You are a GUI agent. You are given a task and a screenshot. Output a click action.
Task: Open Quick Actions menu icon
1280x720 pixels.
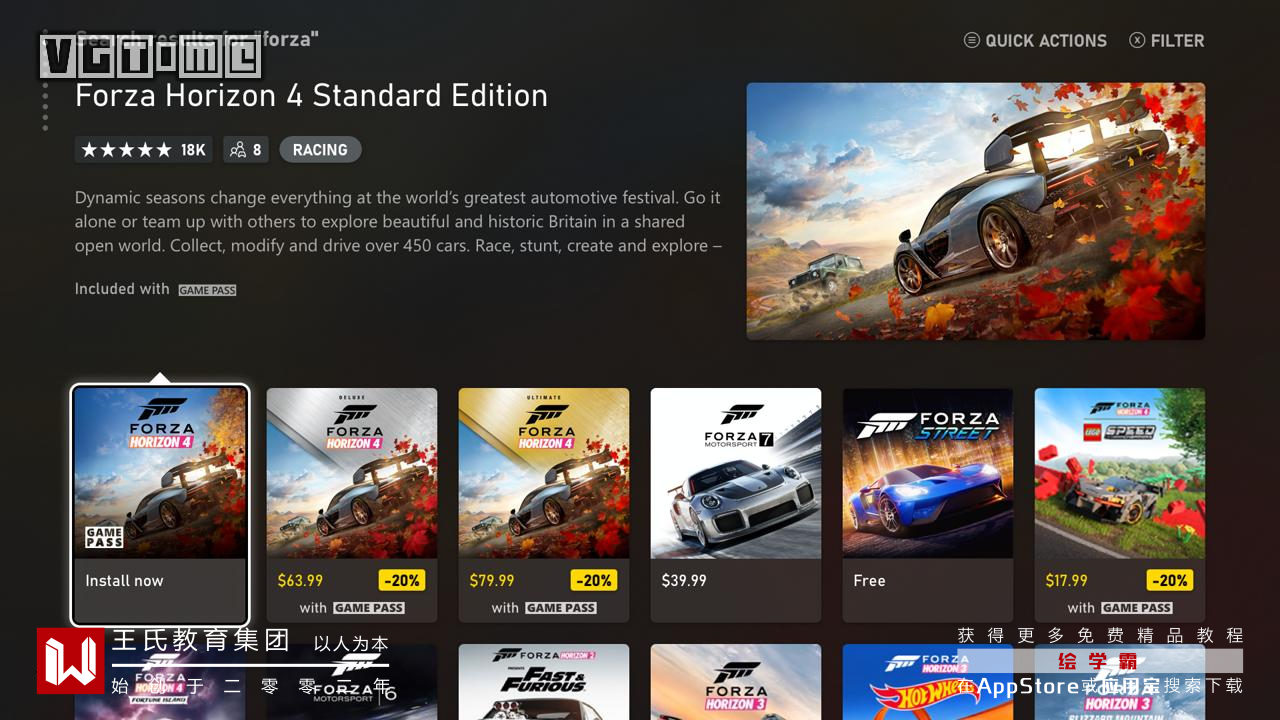[x=971, y=40]
